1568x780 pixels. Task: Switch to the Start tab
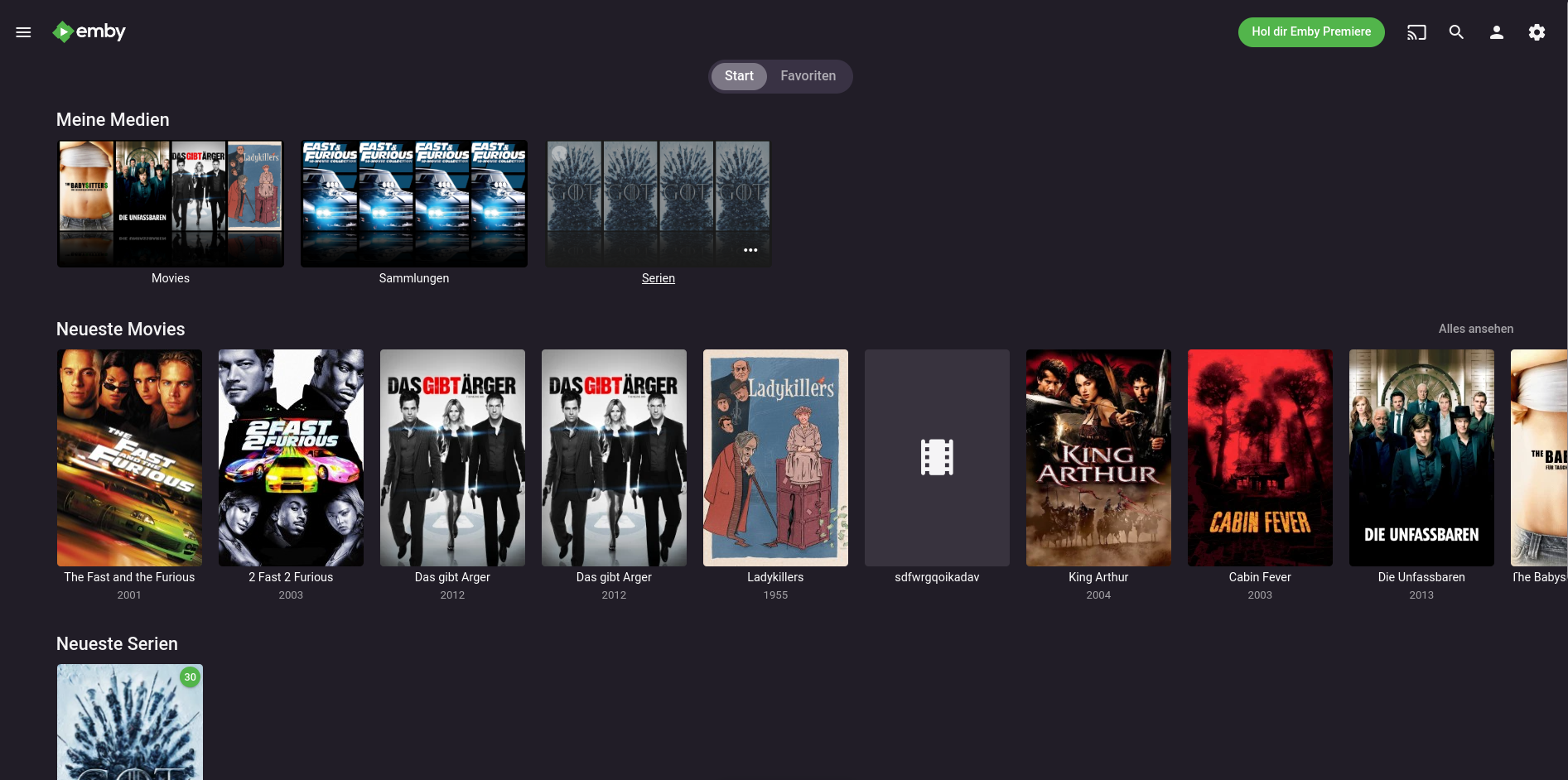click(x=739, y=76)
